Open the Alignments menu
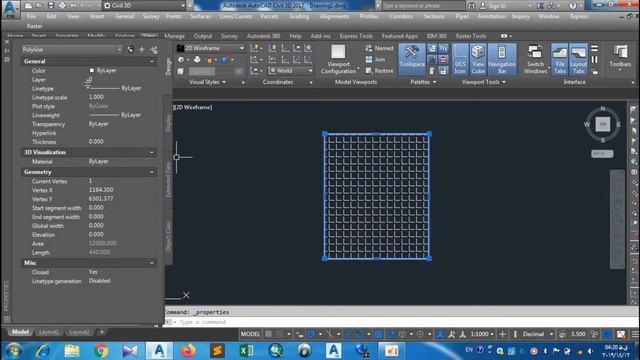 coord(334,16)
